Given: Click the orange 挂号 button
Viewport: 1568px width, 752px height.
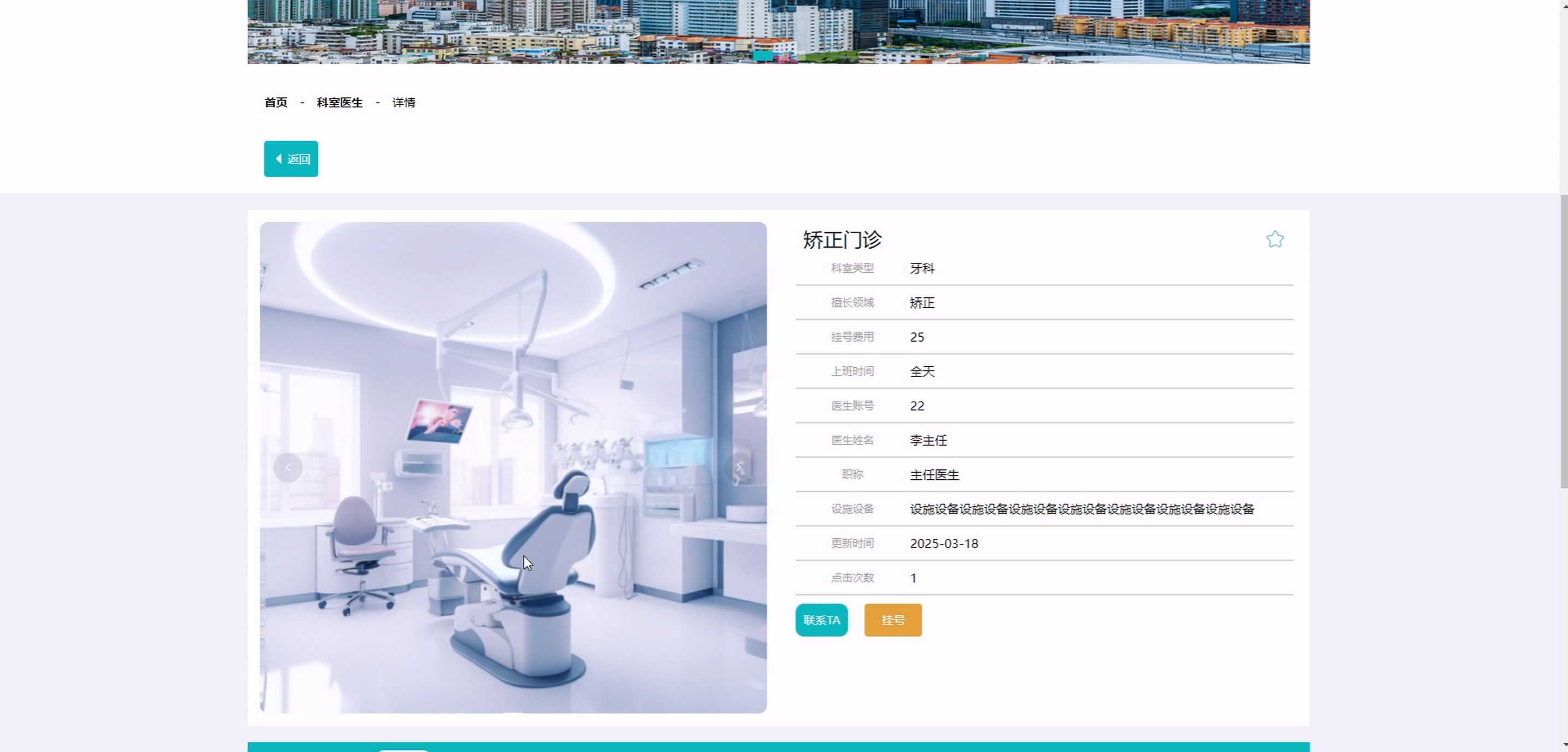Looking at the screenshot, I should (892, 620).
